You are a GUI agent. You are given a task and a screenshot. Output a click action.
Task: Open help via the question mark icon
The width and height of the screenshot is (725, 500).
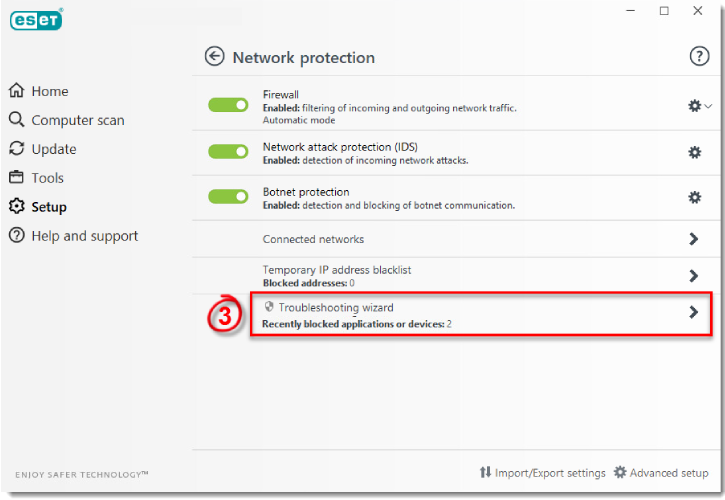pyautogui.click(x=699, y=56)
